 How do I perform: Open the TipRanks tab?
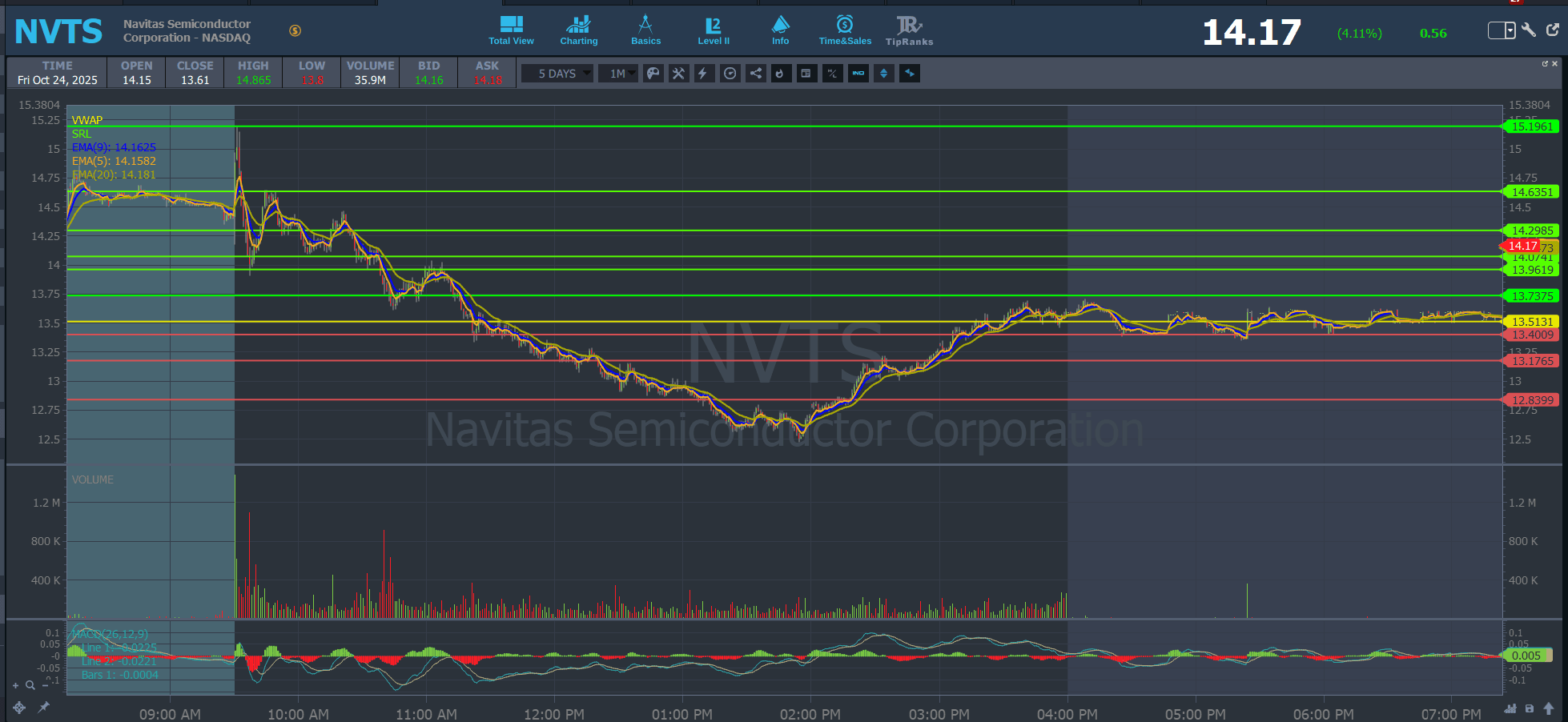(x=909, y=30)
